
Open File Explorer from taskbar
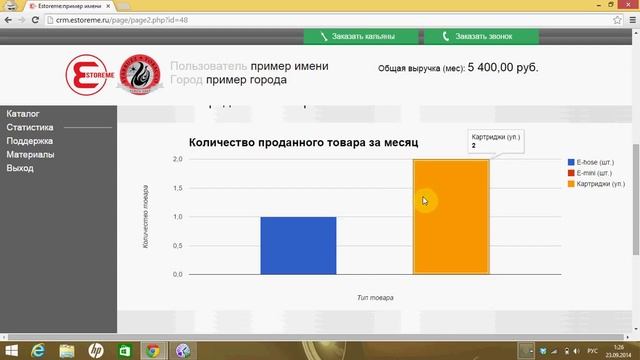coord(67,351)
